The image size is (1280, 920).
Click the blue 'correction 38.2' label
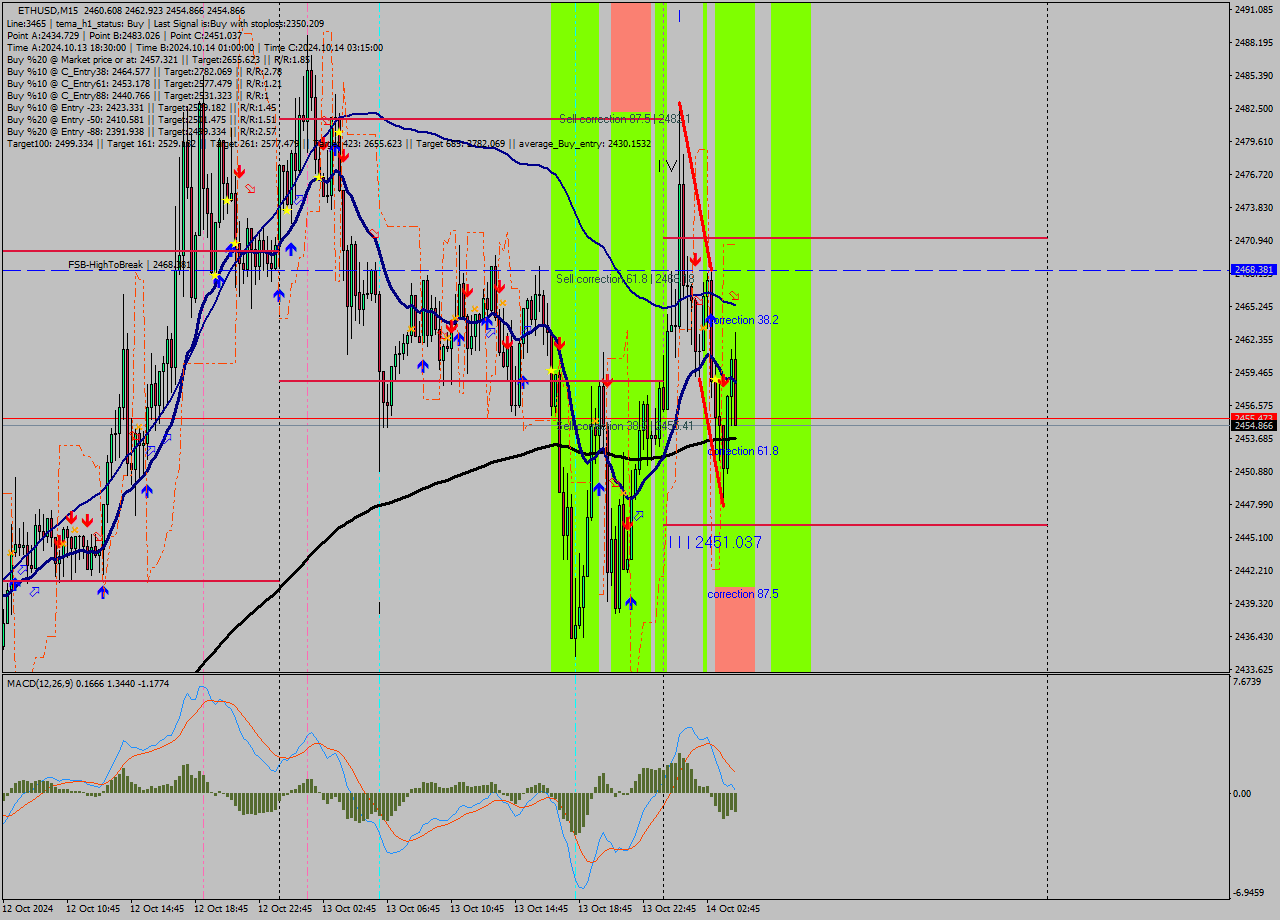tap(743, 320)
